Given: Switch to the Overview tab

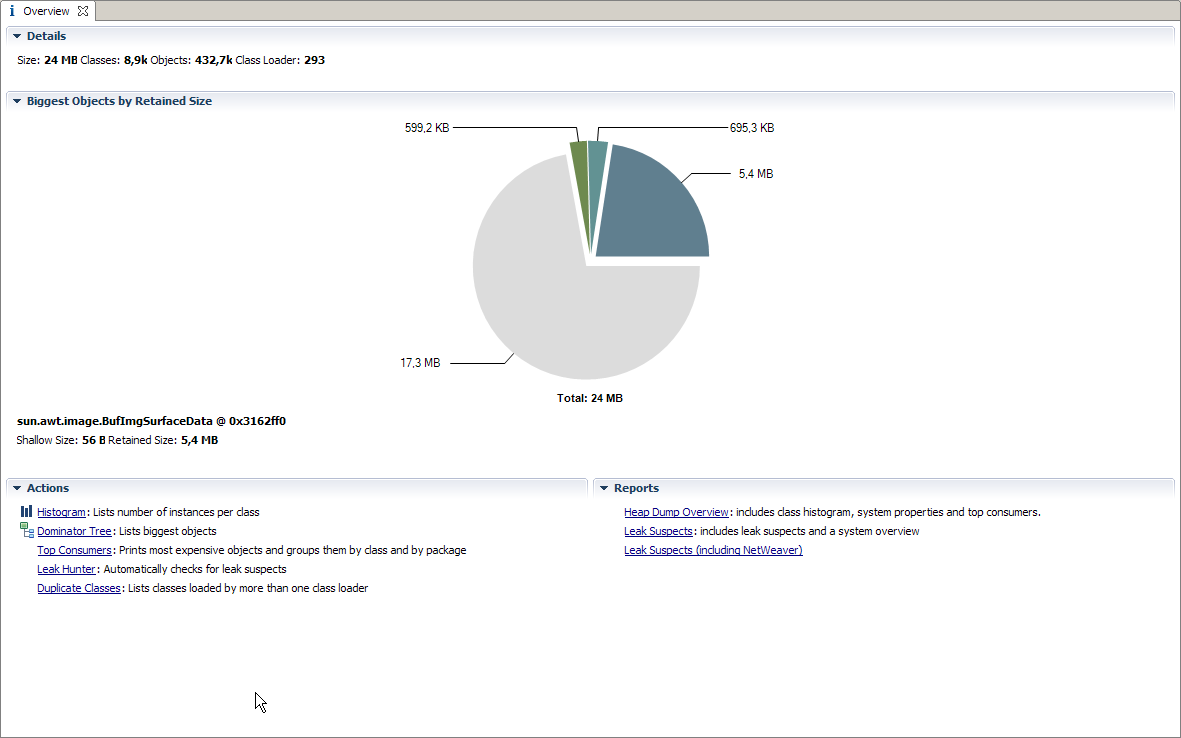Looking at the screenshot, I should (46, 11).
